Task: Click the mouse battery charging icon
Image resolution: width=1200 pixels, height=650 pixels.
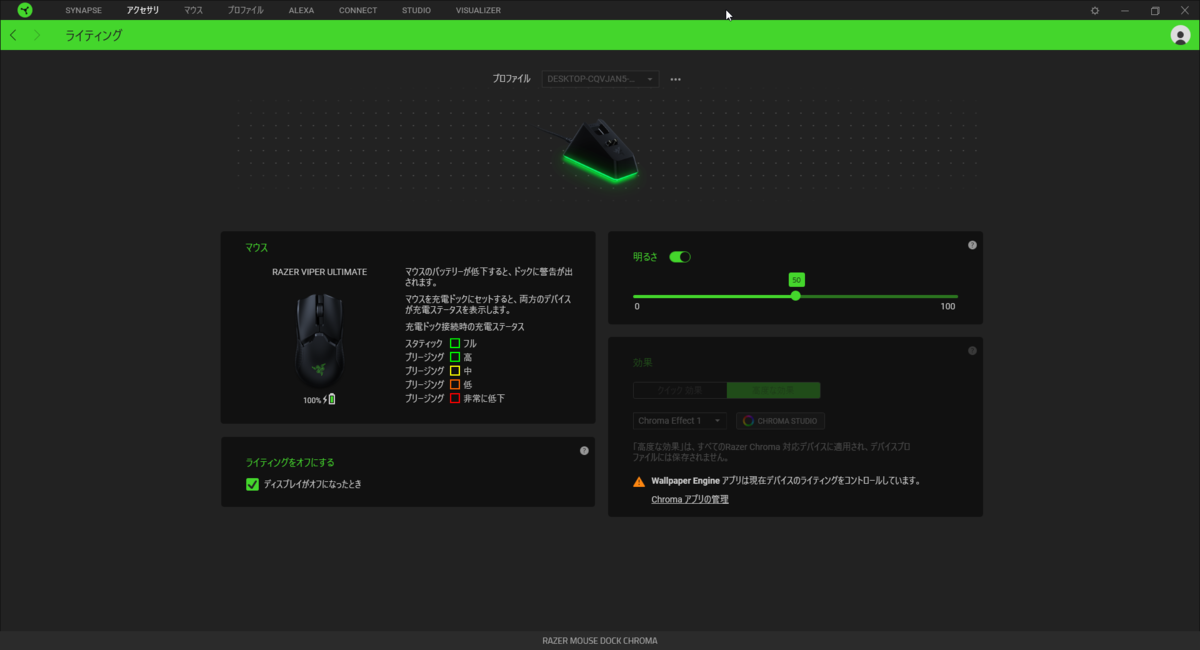Action: point(330,399)
